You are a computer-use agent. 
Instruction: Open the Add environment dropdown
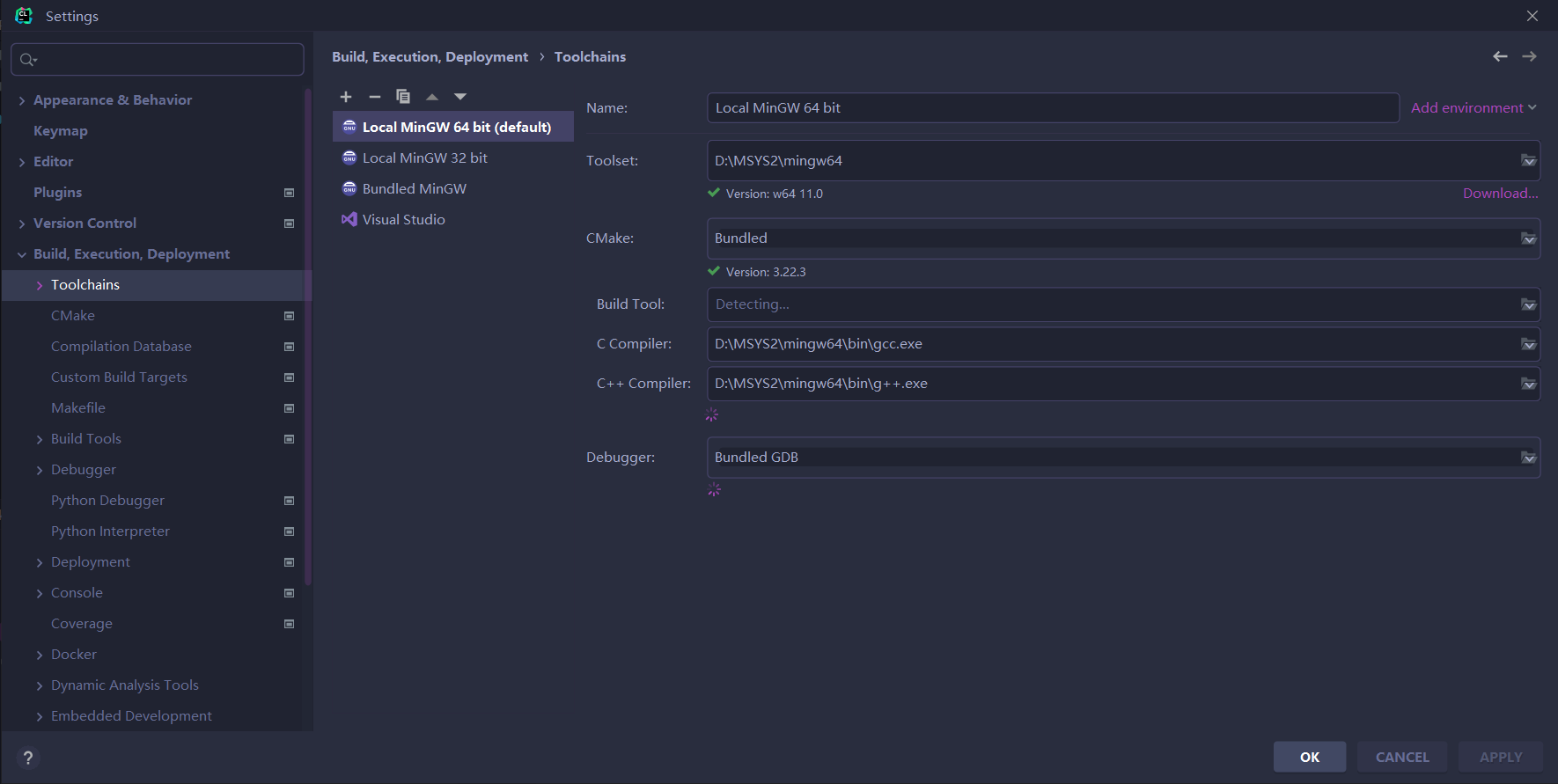pos(1473,107)
